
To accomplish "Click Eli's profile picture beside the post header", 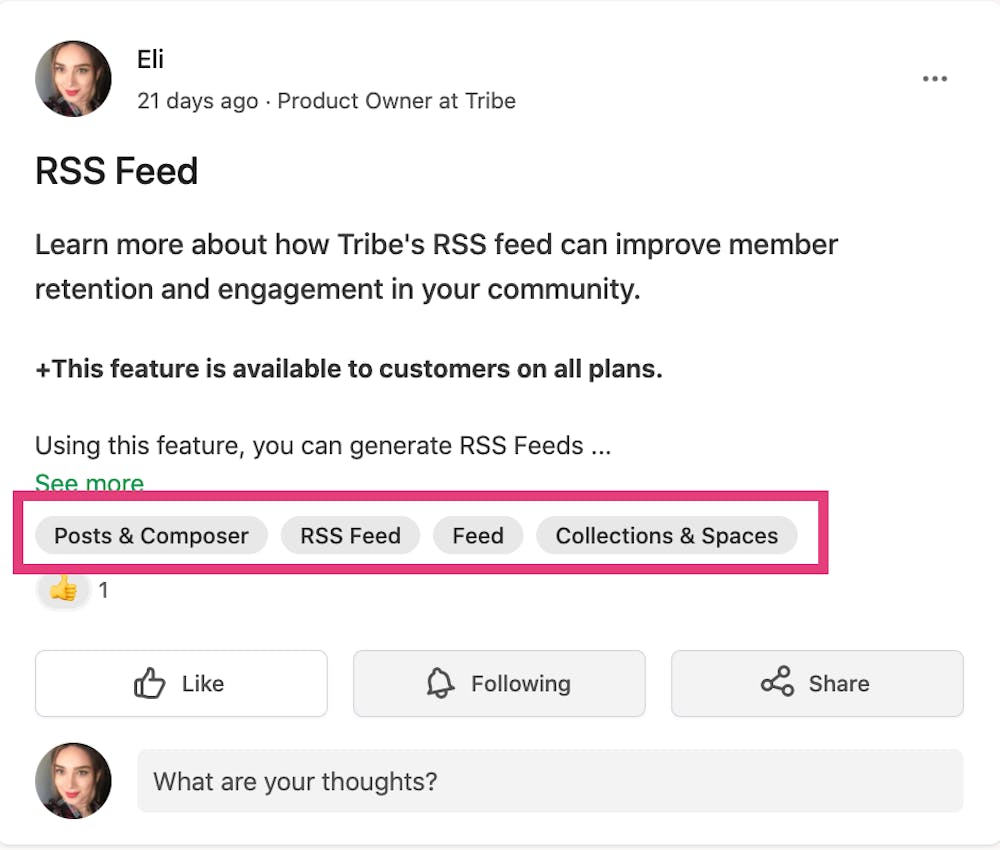I will pyautogui.click(x=73, y=79).
